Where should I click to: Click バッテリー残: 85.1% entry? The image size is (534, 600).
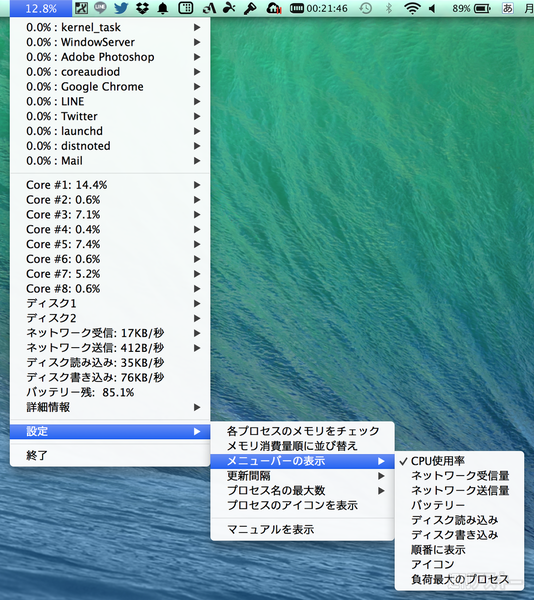point(110,393)
